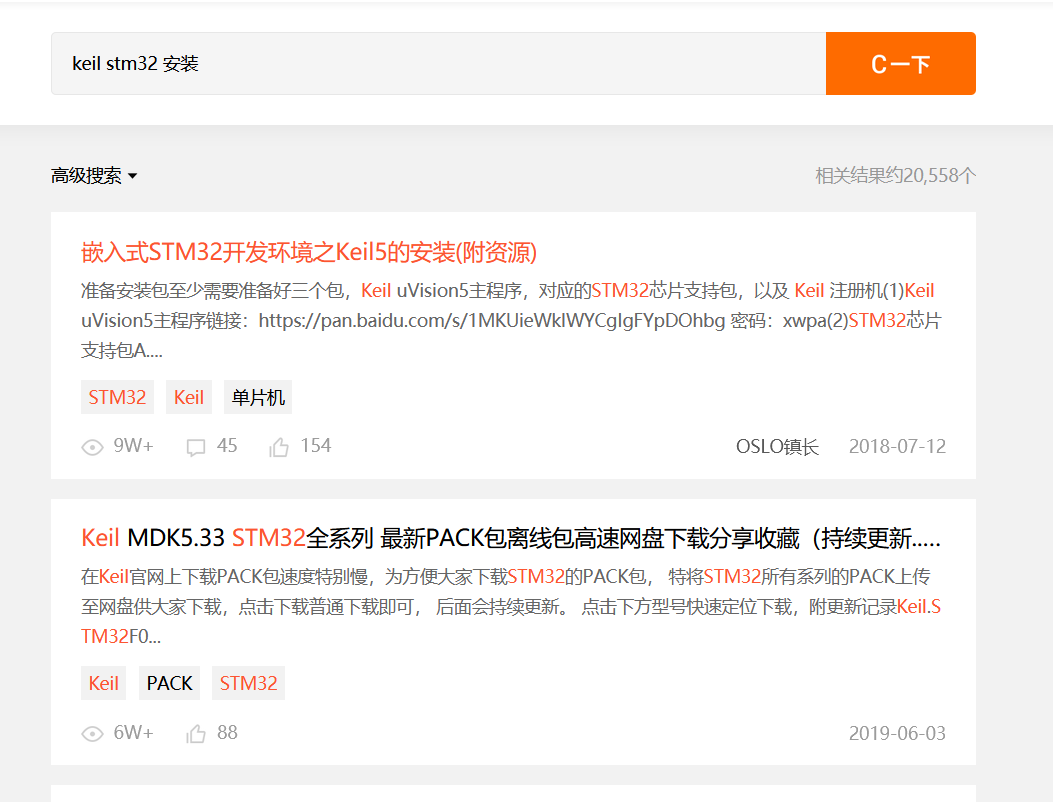Click the orange C一下 search button

click(901, 64)
